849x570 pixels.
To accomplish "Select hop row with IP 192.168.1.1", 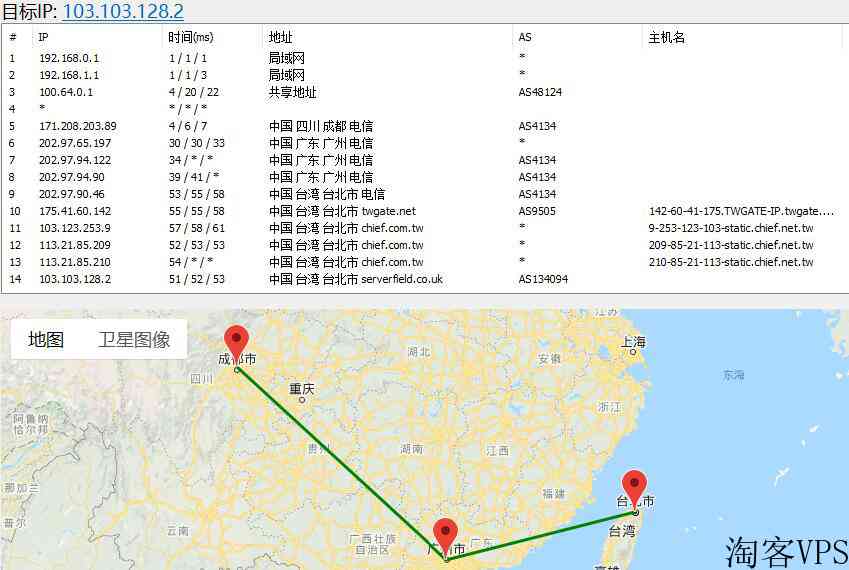I will tap(425, 75).
